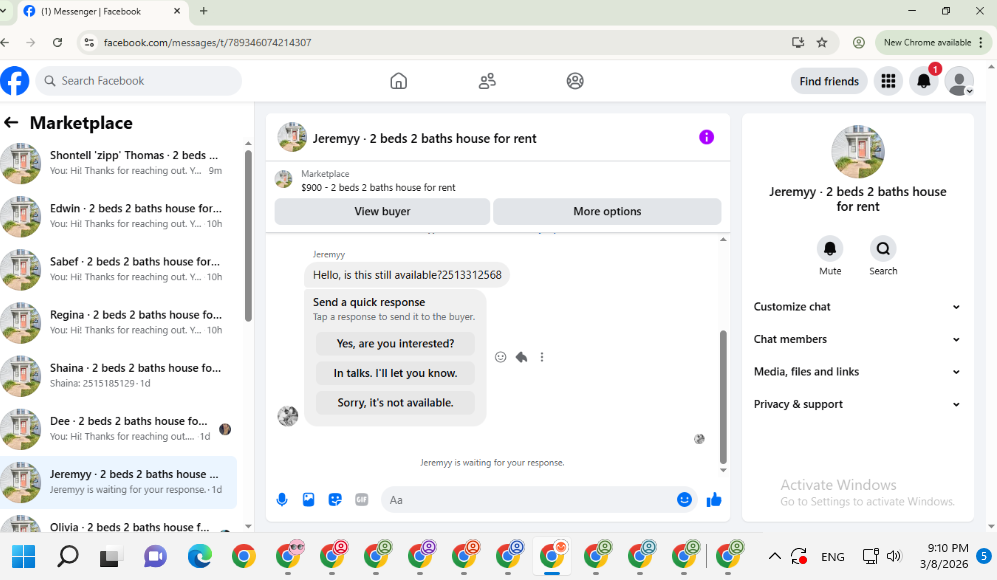
Task: Click the back arrow beside Marketplace
Action: click(x=11, y=123)
